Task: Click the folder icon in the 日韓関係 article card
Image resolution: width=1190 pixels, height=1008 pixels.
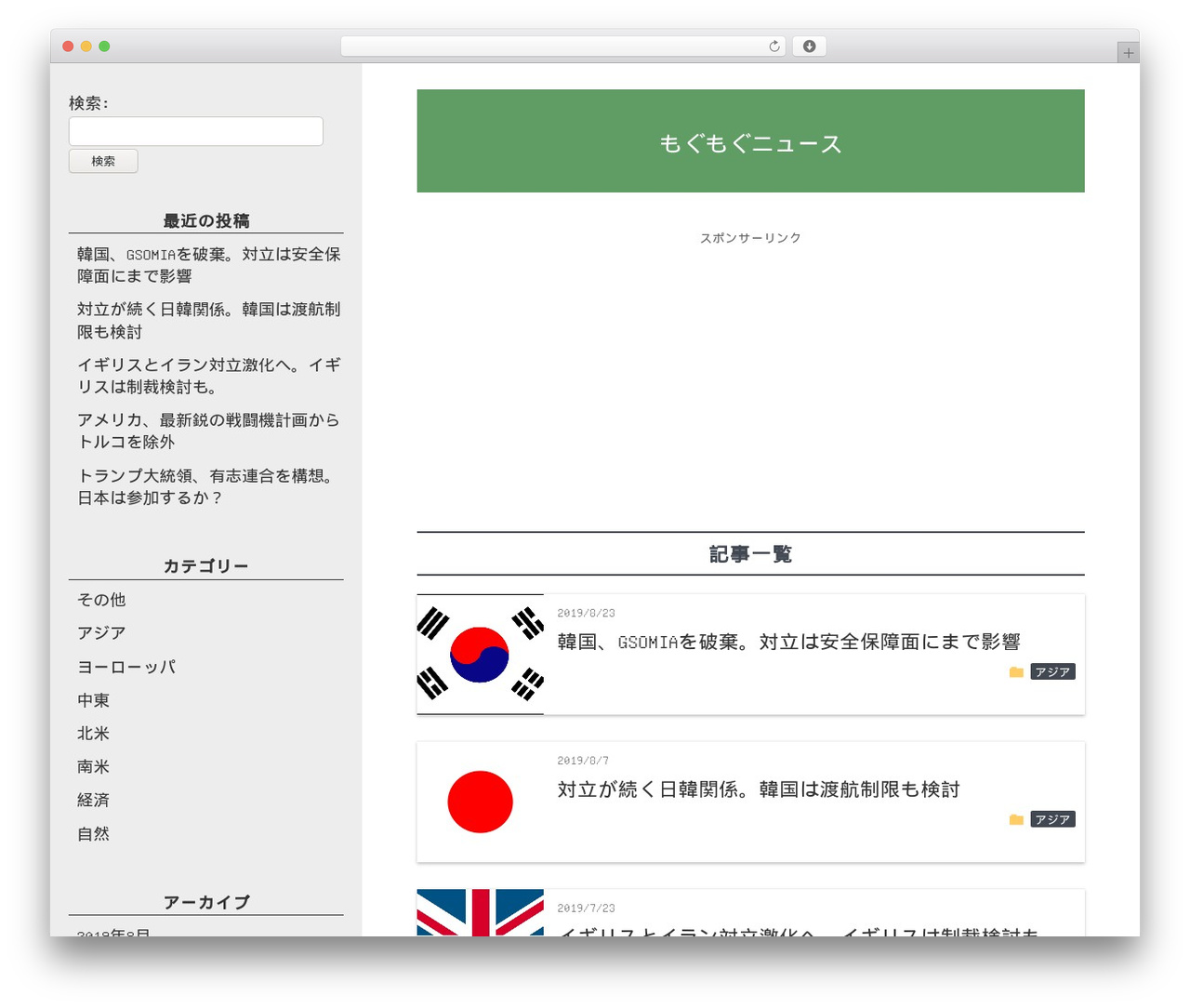Action: pyautogui.click(x=1016, y=820)
